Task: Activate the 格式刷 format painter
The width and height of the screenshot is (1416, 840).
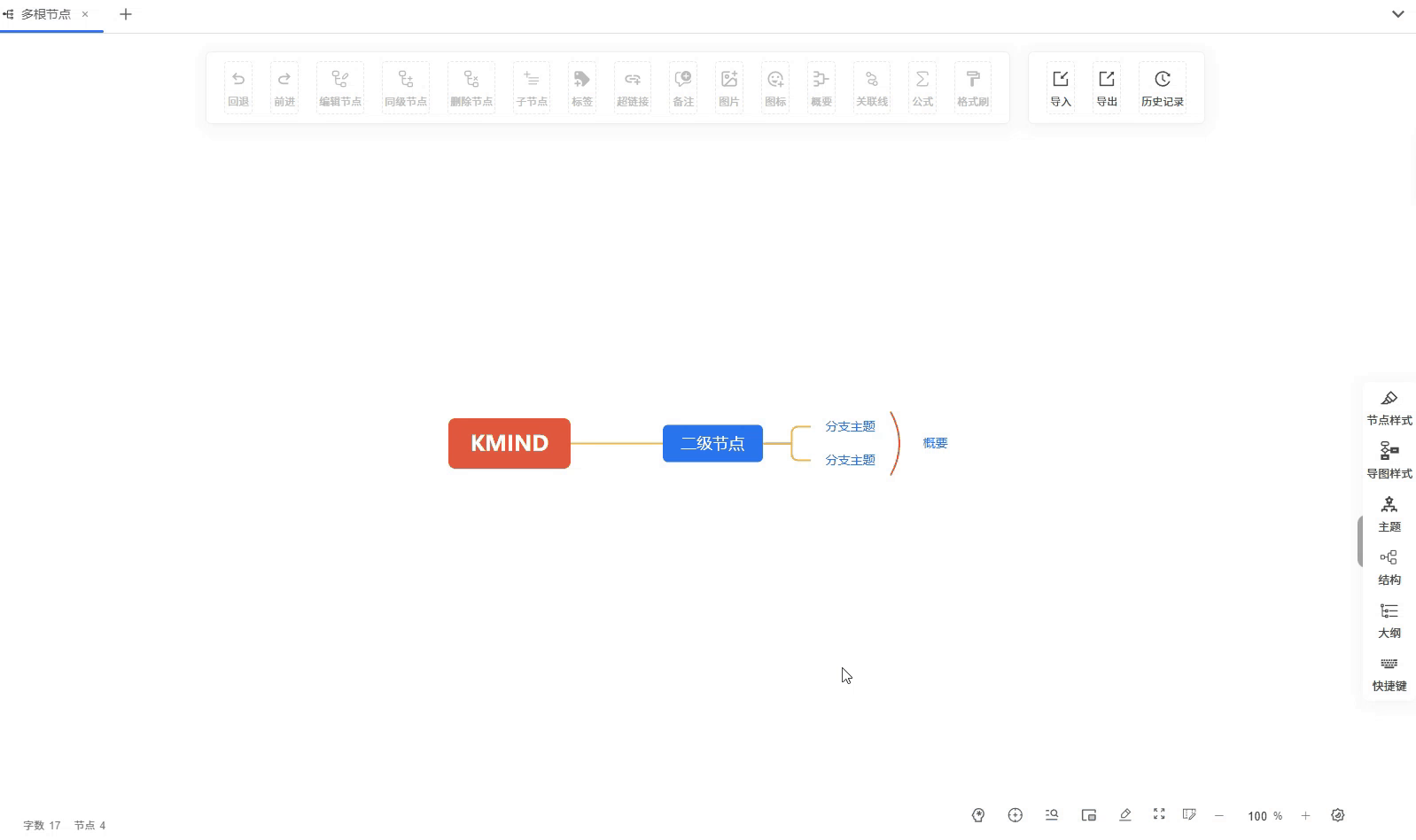Action: point(973,87)
